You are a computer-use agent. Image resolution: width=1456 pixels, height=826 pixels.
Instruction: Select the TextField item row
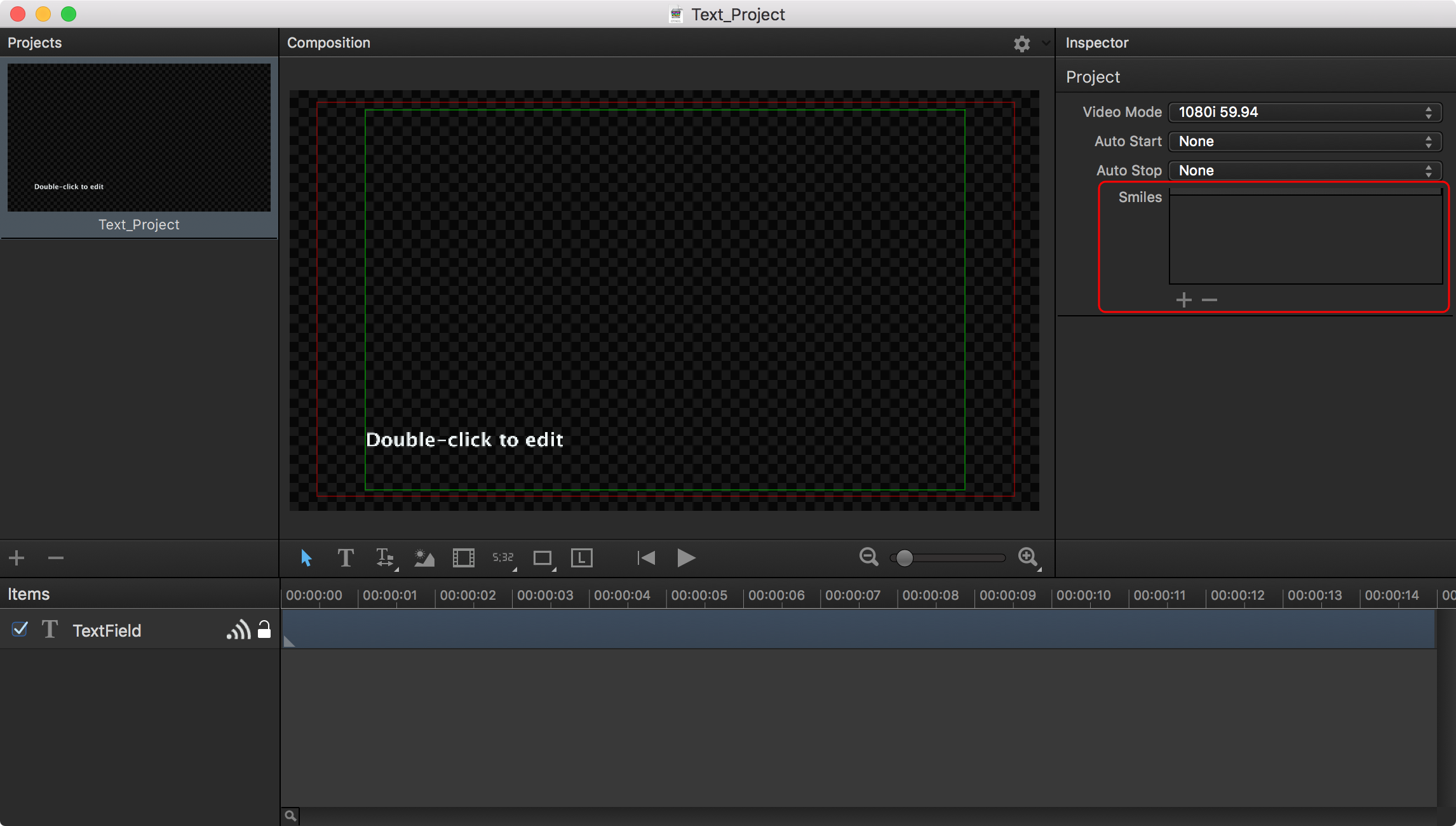point(139,630)
